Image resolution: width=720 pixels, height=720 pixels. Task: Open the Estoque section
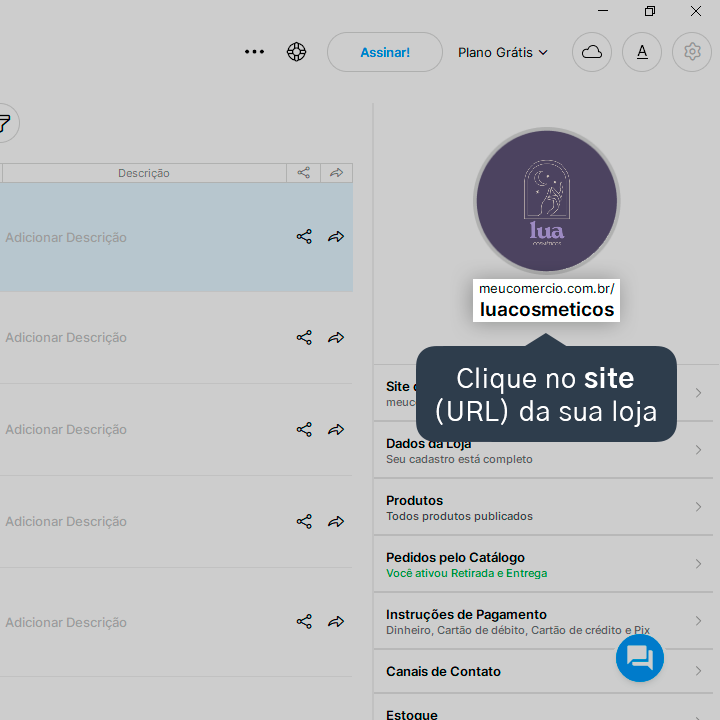click(x=543, y=708)
